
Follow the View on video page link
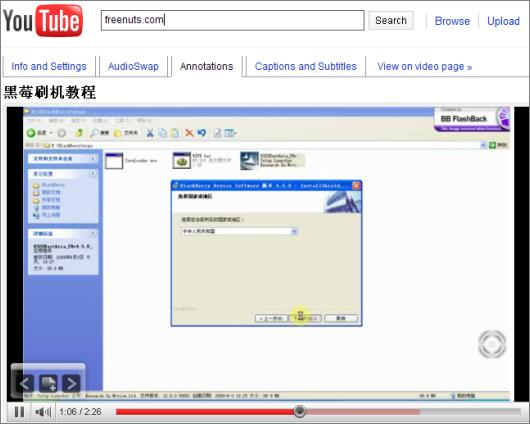(425, 66)
